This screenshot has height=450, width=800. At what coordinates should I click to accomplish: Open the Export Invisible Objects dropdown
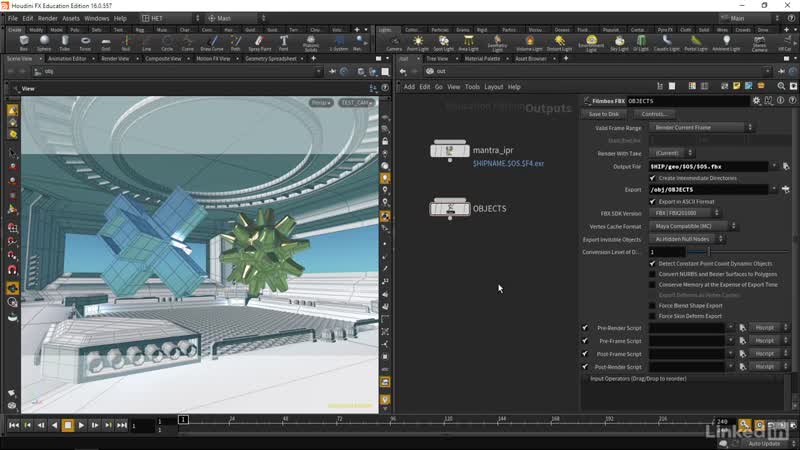click(687, 239)
